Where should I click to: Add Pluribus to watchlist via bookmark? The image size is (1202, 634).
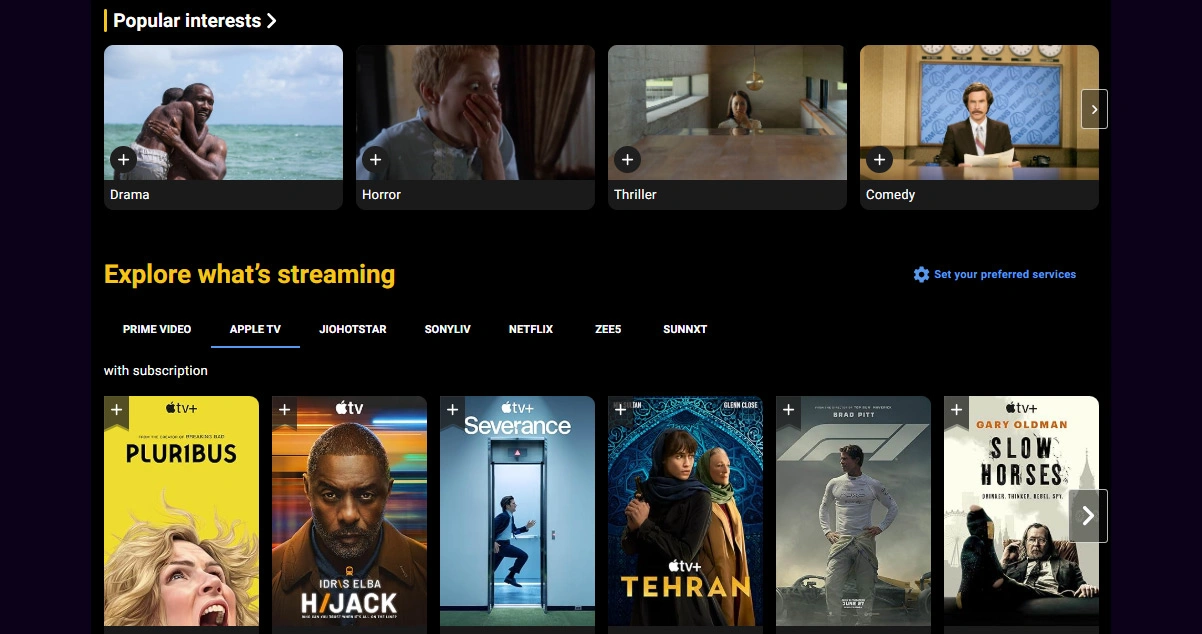point(116,410)
